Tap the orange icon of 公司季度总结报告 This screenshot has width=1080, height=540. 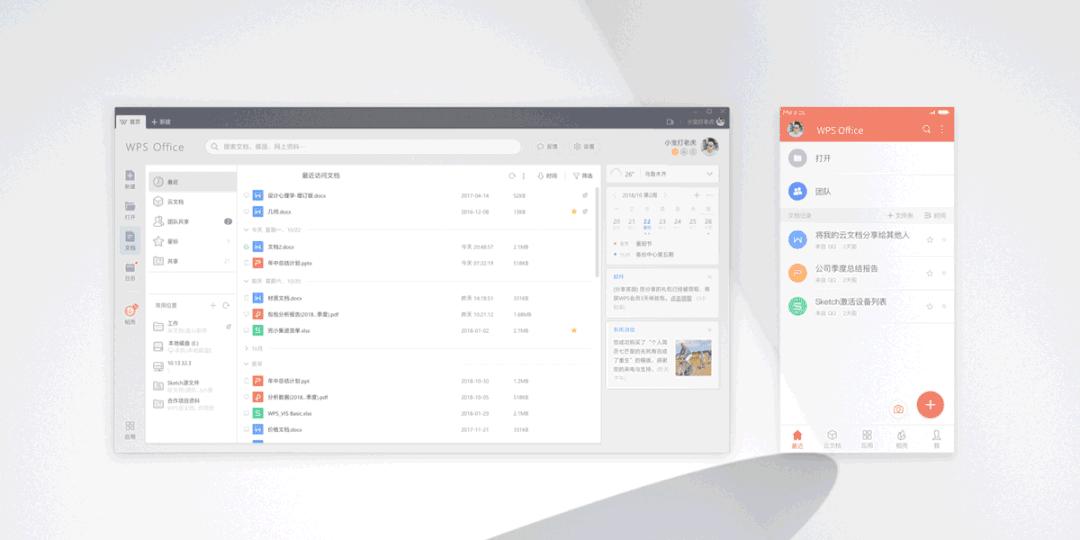point(798,273)
